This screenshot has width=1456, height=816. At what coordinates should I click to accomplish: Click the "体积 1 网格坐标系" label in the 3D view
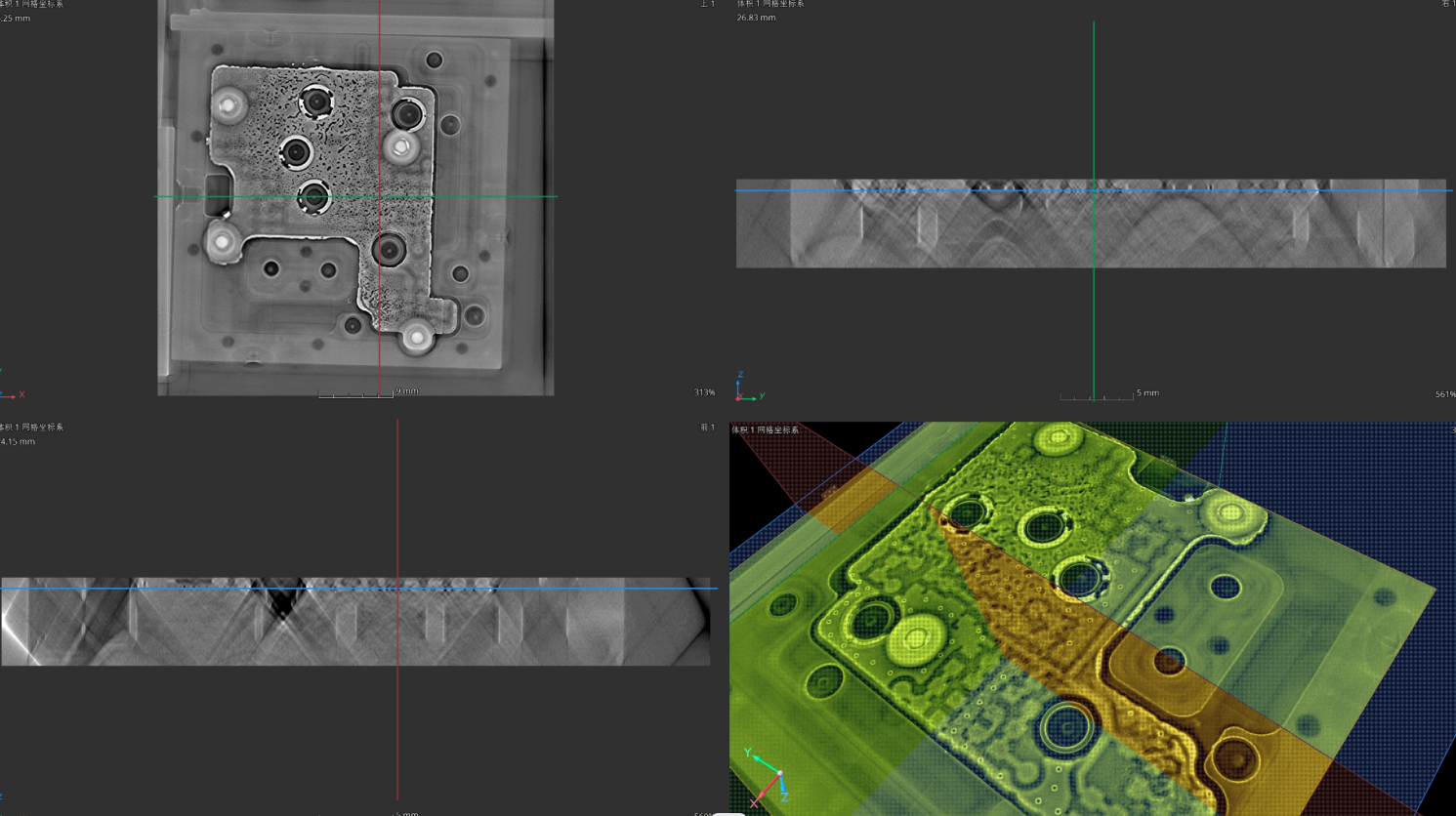[765, 429]
